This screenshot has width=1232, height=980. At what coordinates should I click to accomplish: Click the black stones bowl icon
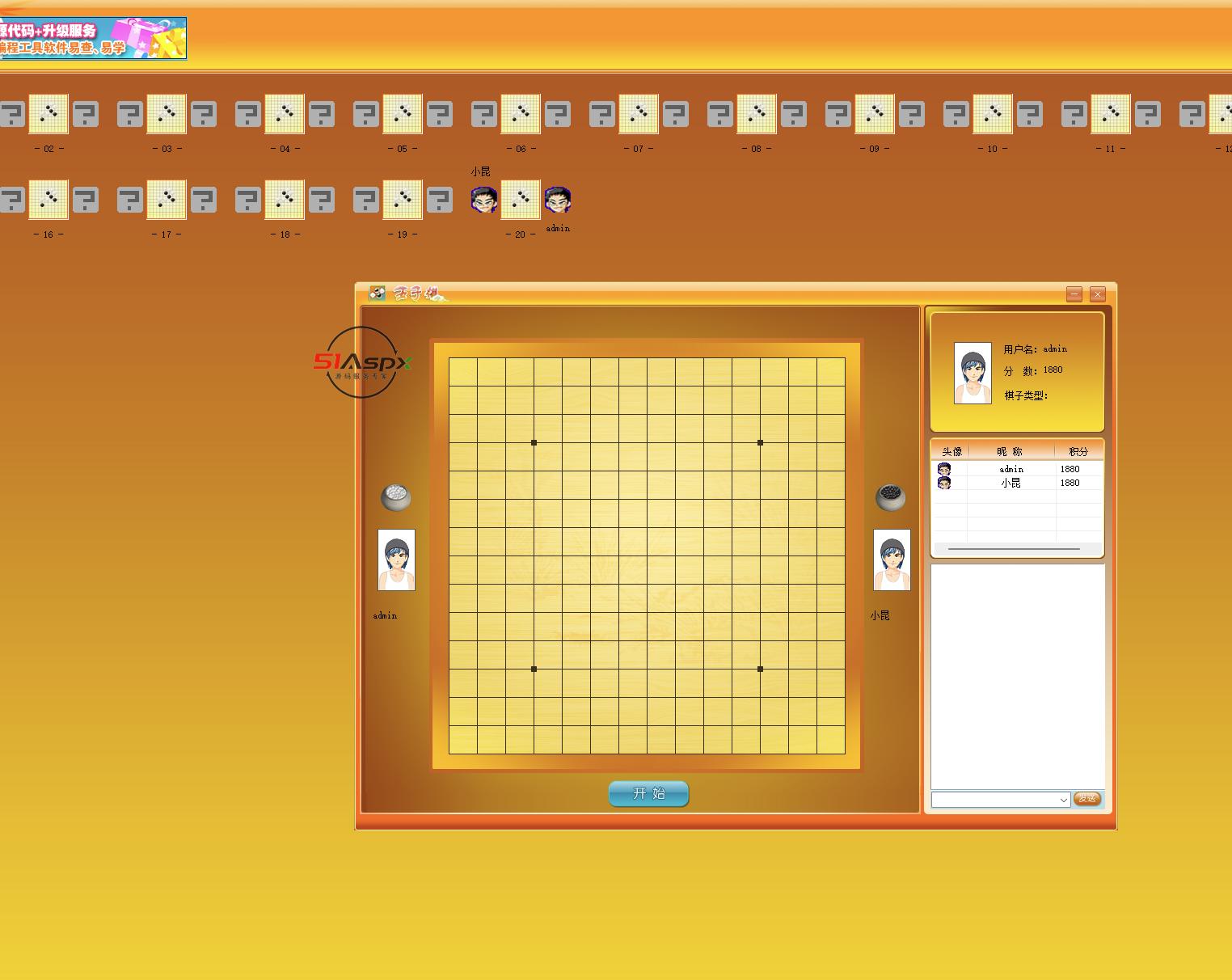891,497
